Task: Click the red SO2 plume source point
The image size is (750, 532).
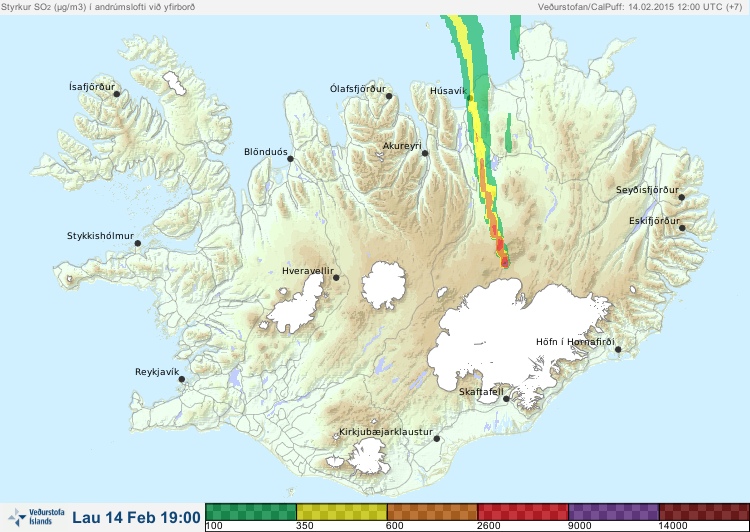Action: (x=505, y=262)
